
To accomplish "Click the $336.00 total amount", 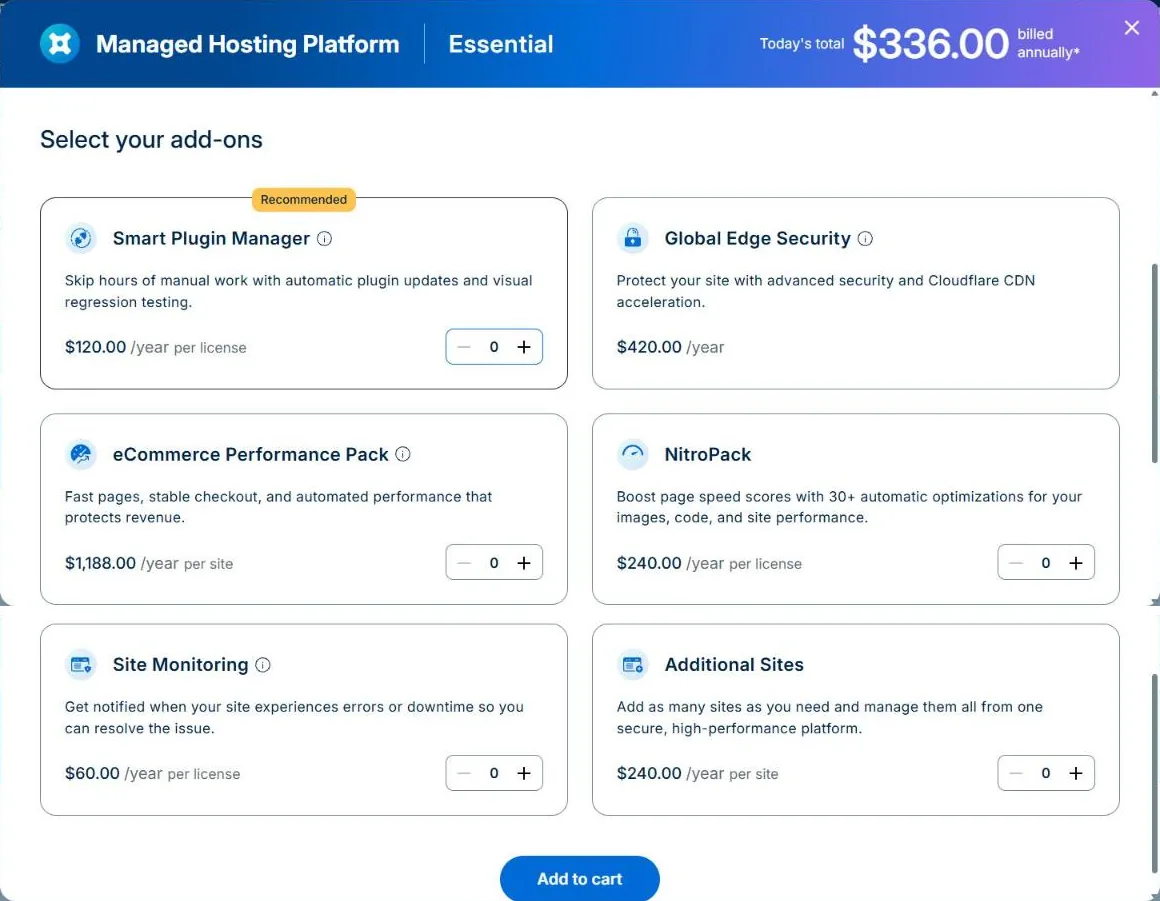I will pyautogui.click(x=930, y=44).
